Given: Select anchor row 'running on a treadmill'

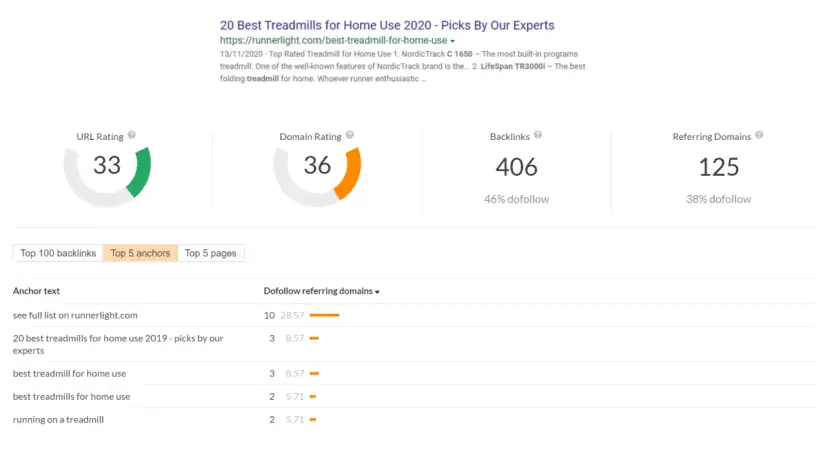Looking at the screenshot, I should 414,419.
